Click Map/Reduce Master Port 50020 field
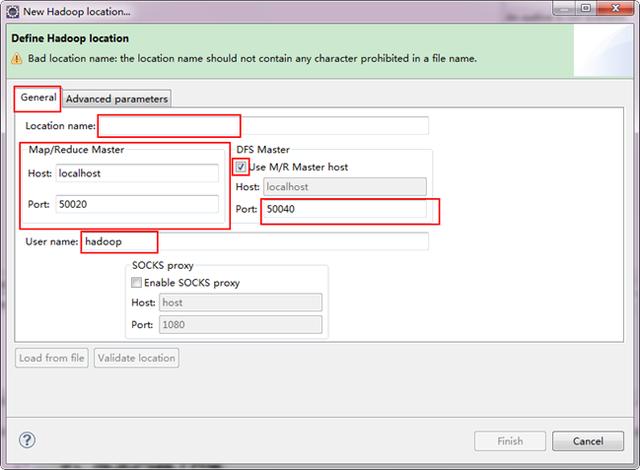The height and width of the screenshot is (470, 640). pos(137,204)
